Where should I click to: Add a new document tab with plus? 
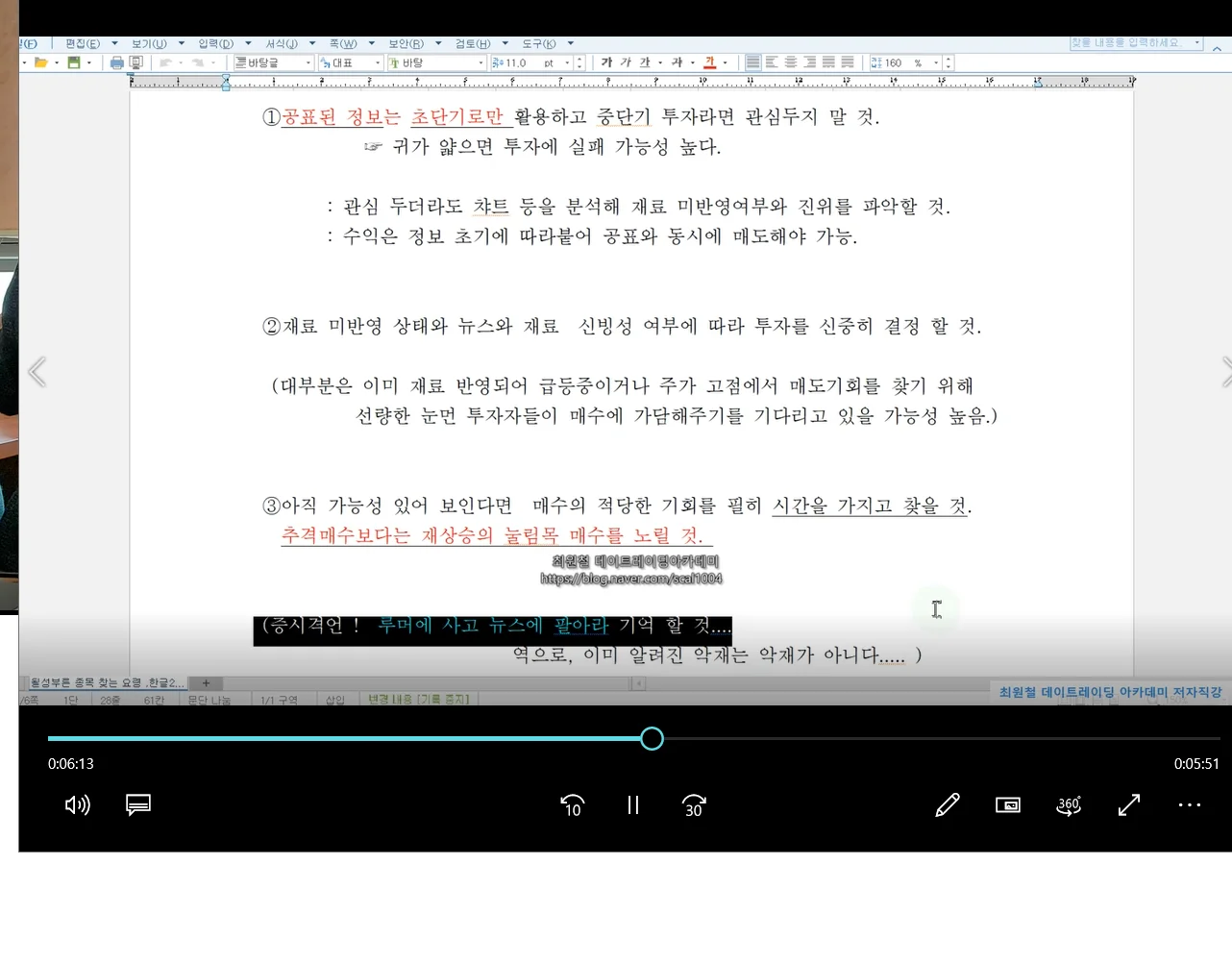(x=206, y=683)
